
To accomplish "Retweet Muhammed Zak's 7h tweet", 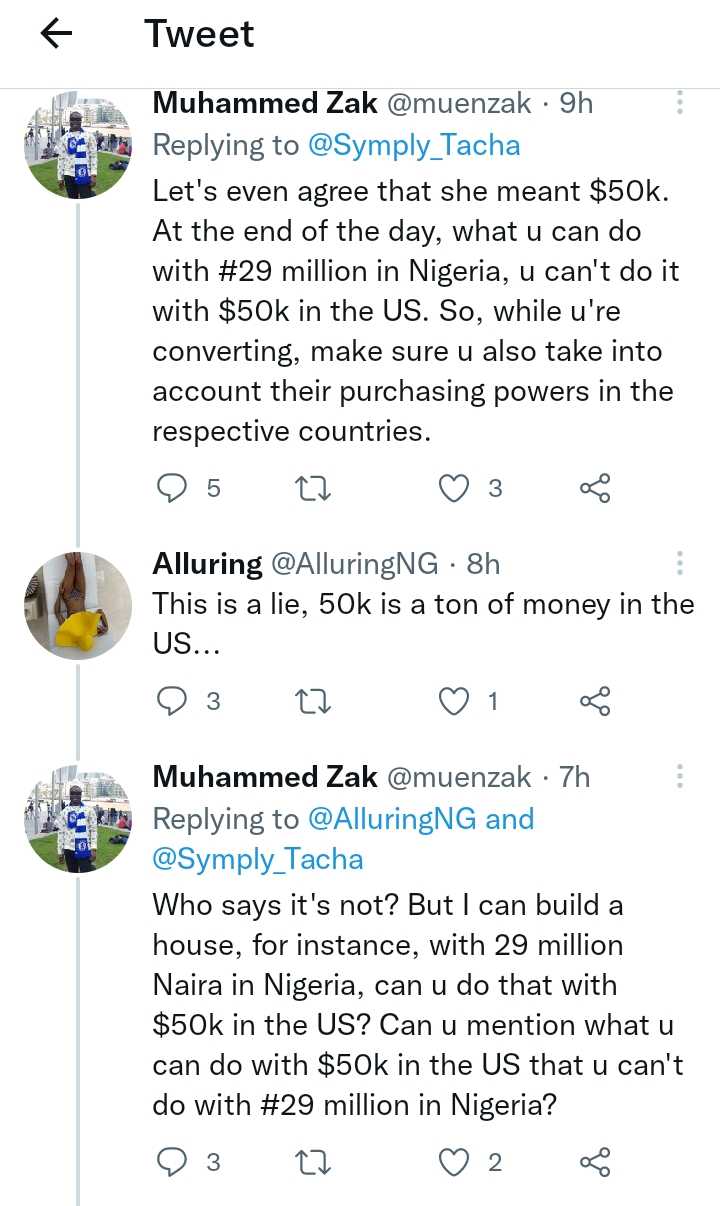I will (x=315, y=1162).
